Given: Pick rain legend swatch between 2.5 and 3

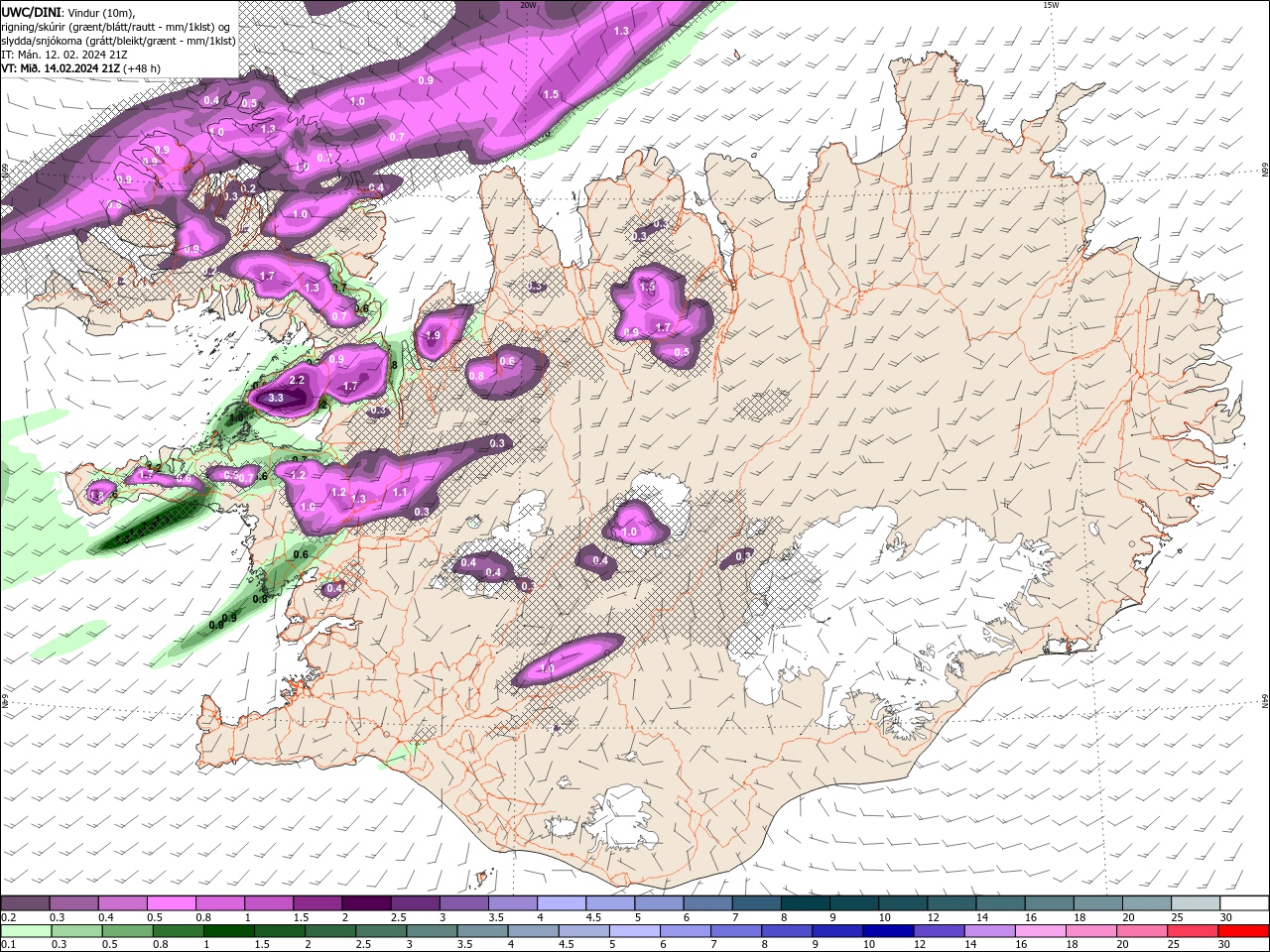Looking at the screenshot, I should point(381,931).
